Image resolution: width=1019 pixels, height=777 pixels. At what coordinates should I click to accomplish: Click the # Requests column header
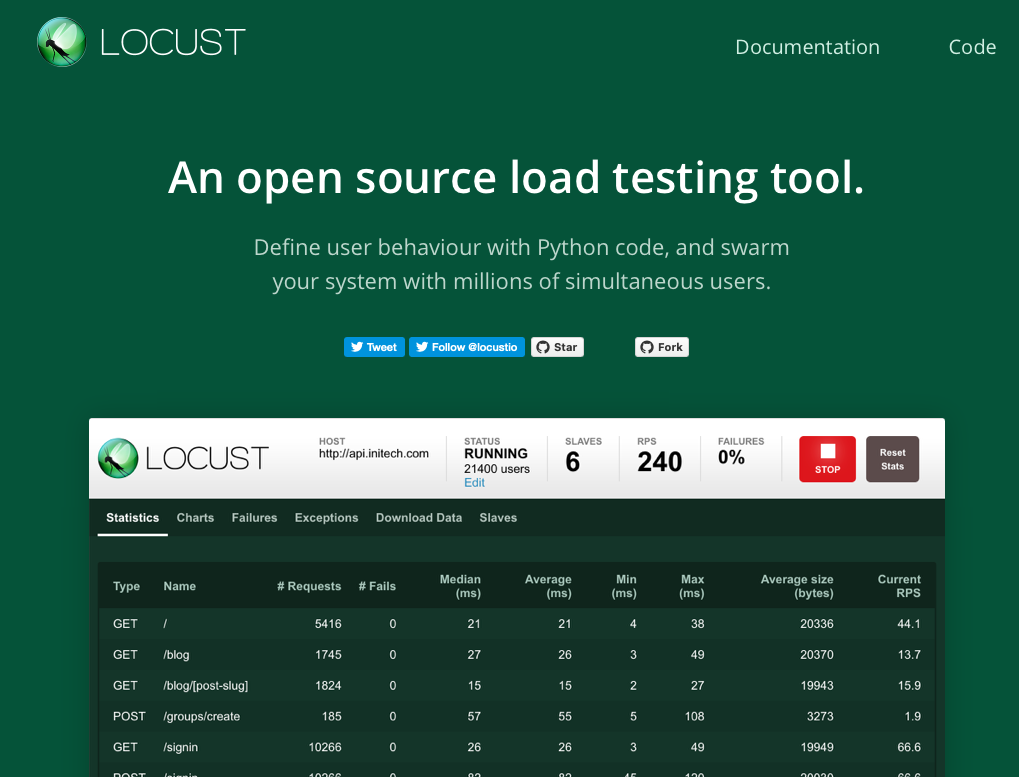pyautogui.click(x=309, y=586)
